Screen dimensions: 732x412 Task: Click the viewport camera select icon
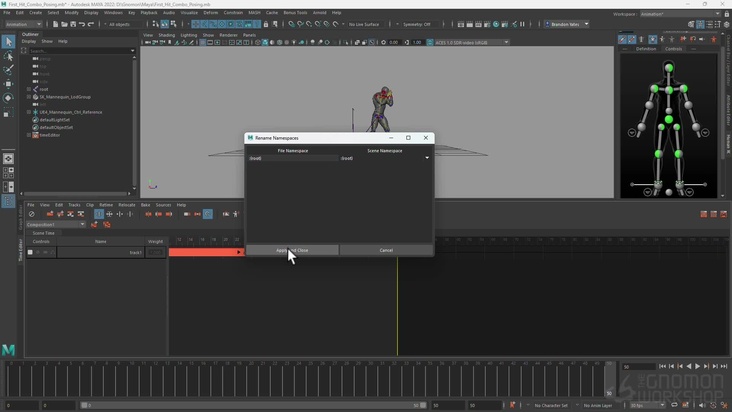148,42
